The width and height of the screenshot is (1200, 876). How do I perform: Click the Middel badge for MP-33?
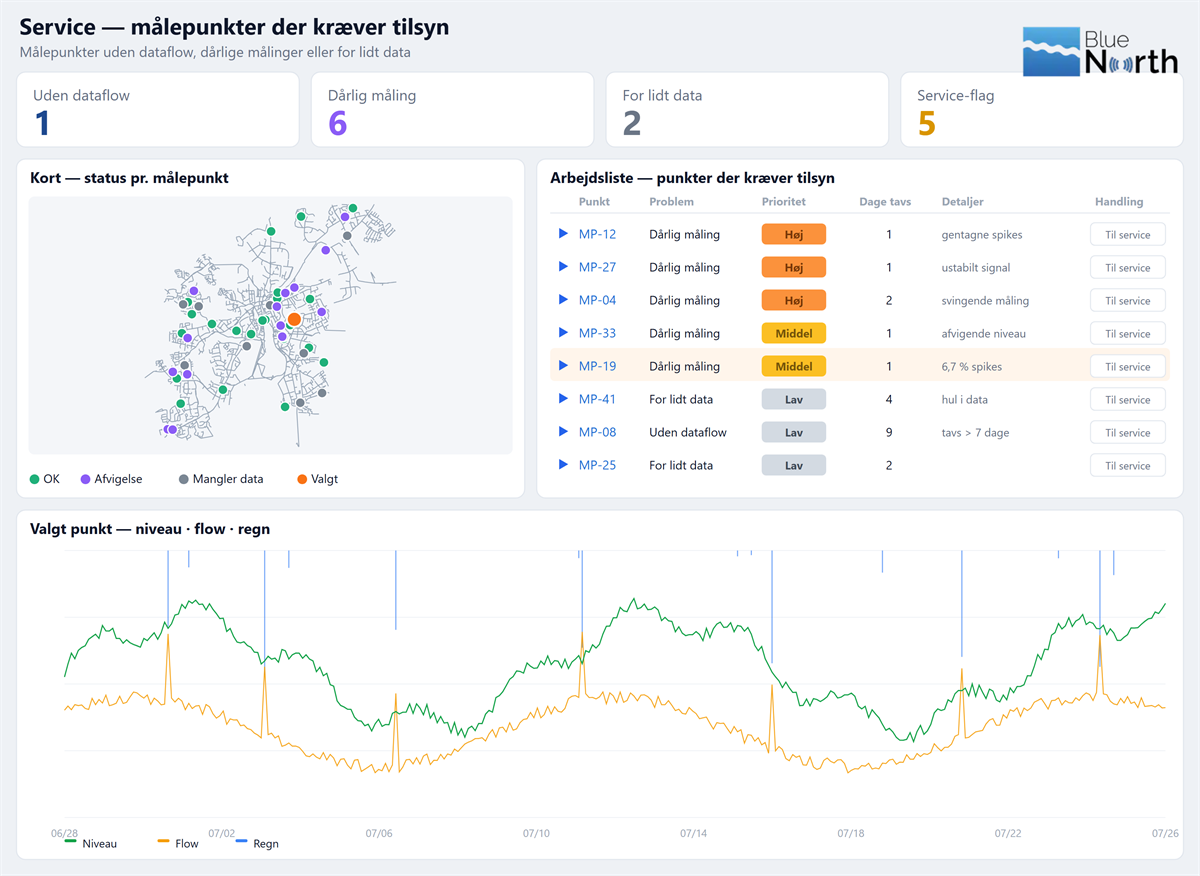pyautogui.click(x=794, y=334)
